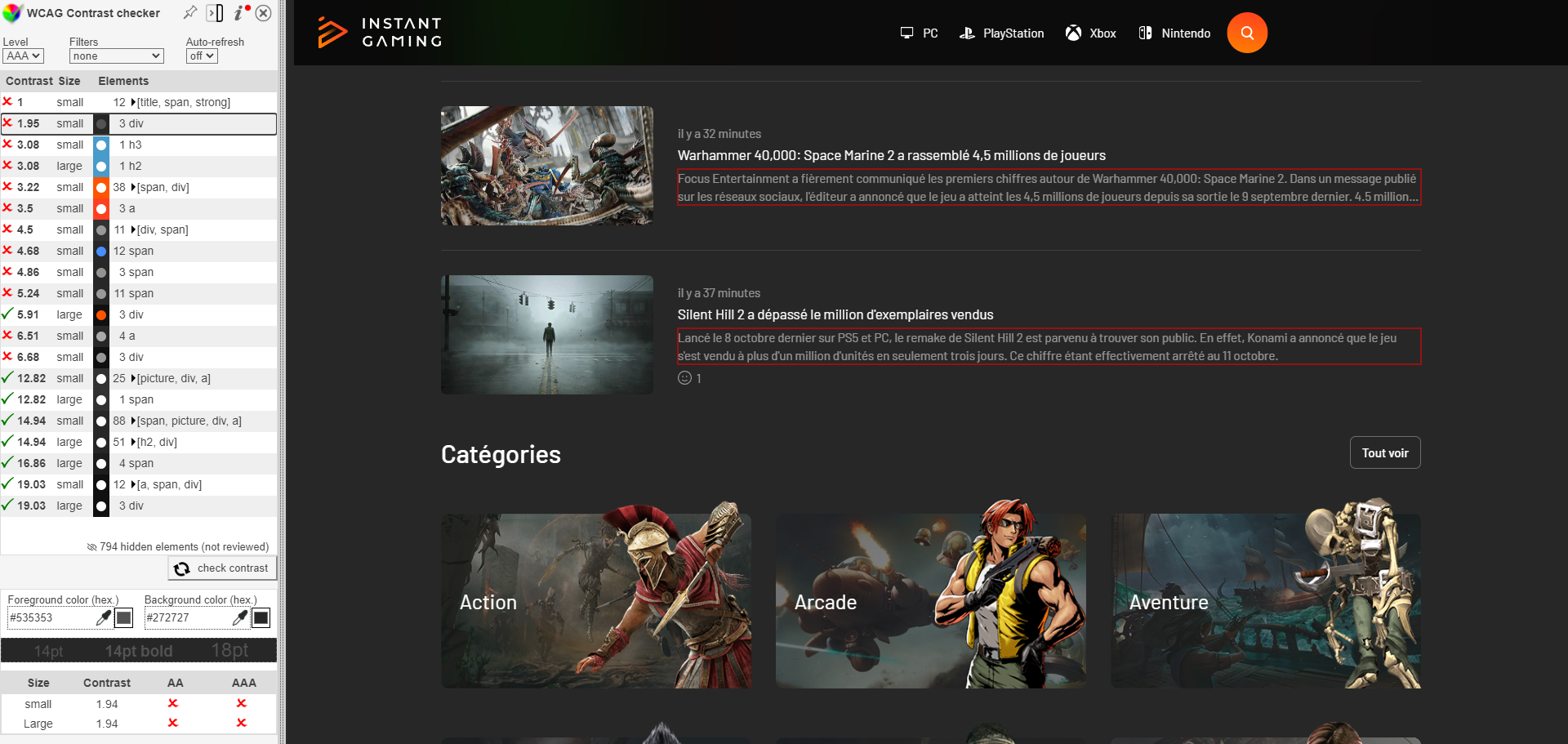
Task: Click the 14pt bold preview sample
Action: tap(139, 651)
